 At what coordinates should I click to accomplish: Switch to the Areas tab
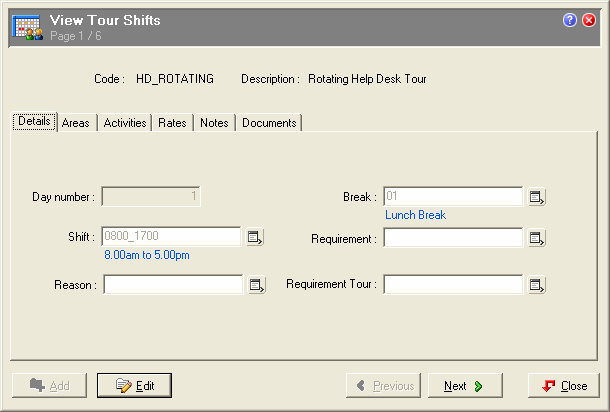pos(76,123)
